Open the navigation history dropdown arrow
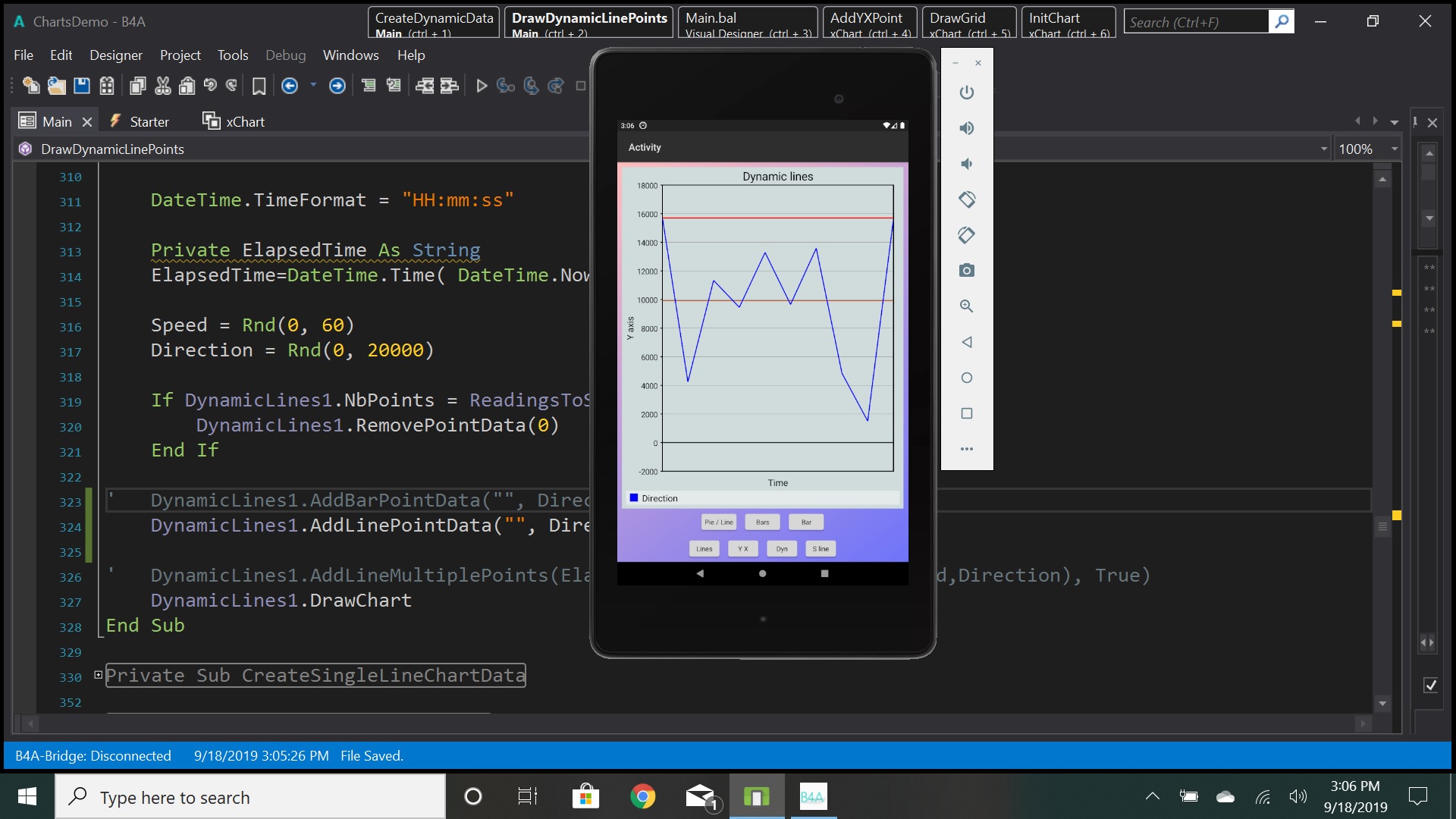 313,85
